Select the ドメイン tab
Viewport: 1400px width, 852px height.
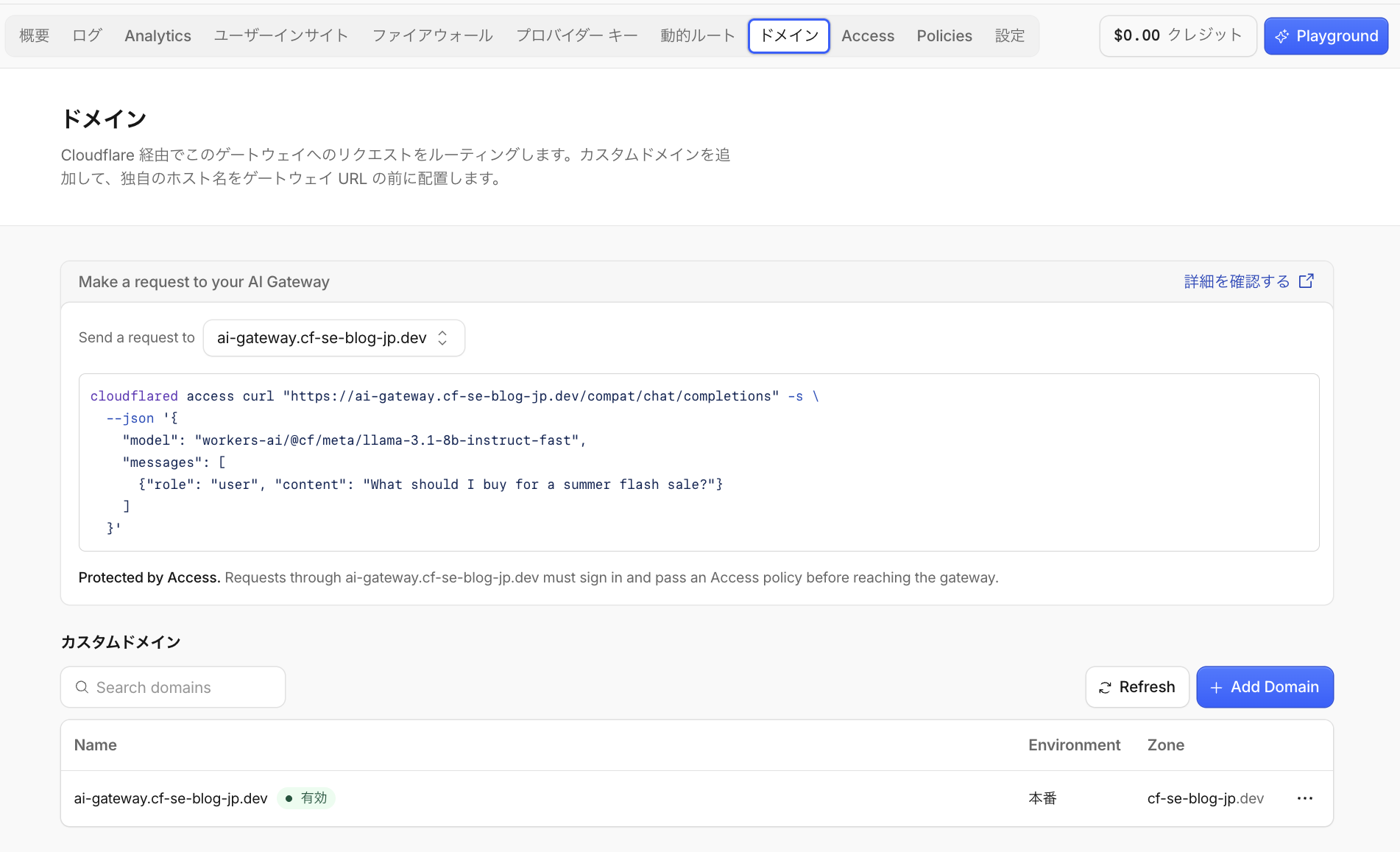[x=789, y=36]
